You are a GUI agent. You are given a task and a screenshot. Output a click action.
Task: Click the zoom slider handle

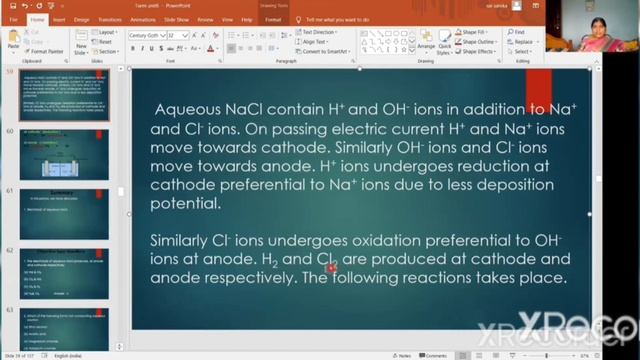tap(547, 356)
